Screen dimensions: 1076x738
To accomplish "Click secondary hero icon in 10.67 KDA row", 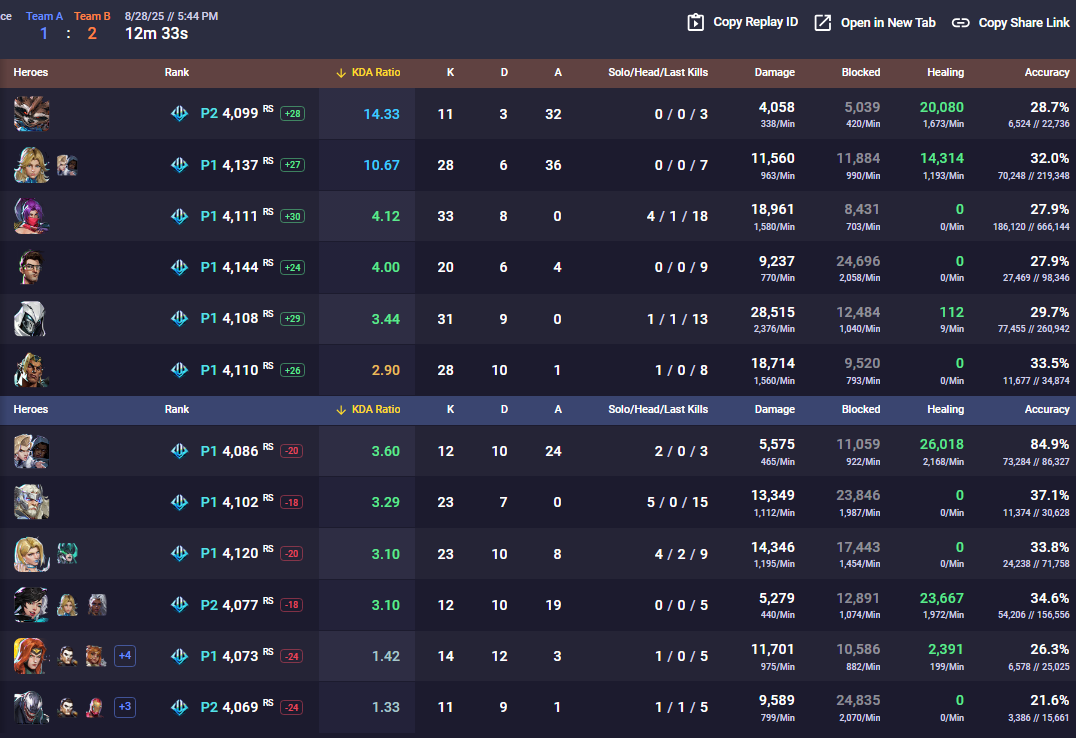I will coord(67,165).
